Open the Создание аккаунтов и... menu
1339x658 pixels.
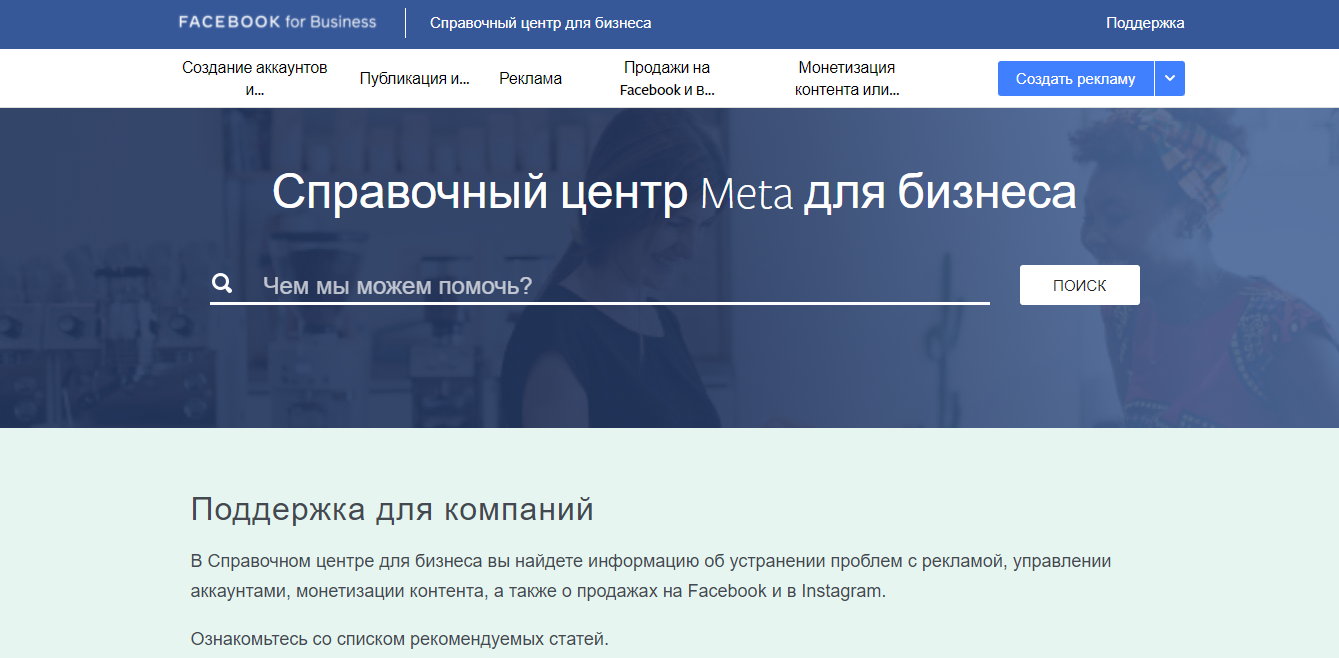[255, 78]
